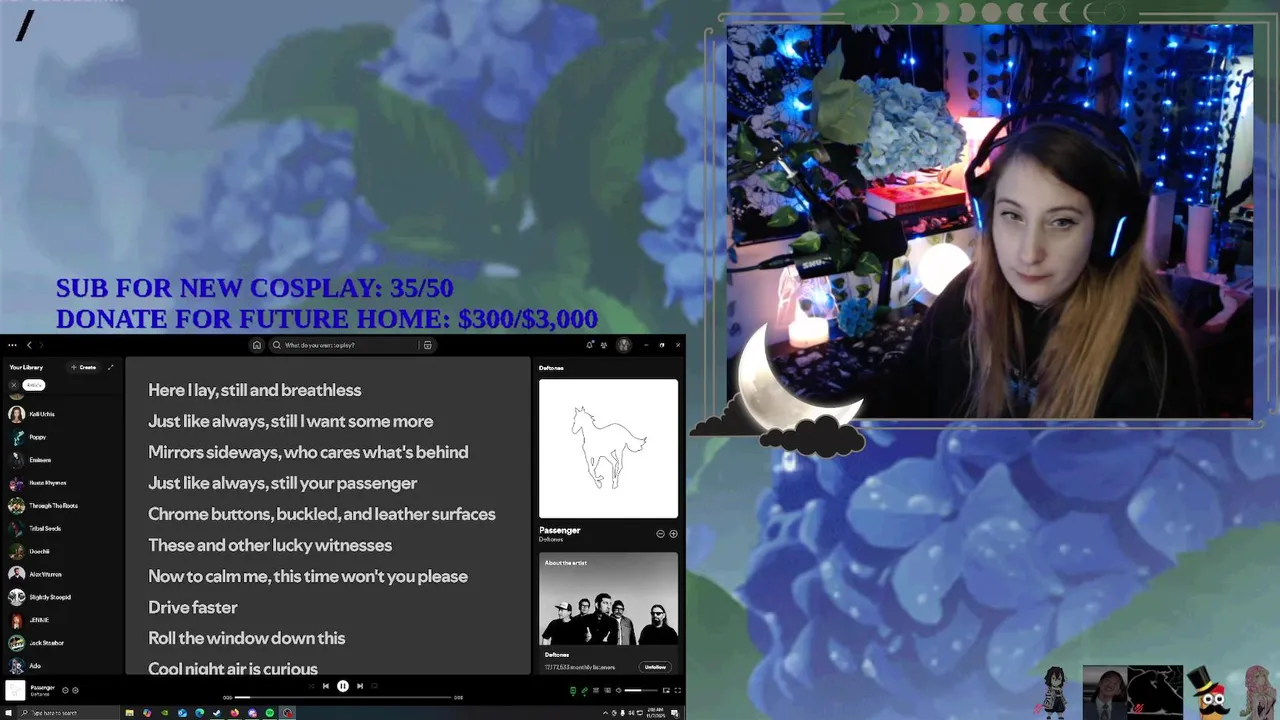This screenshot has width=1280, height=720.
Task: Seek within the song progress bar
Action: [x=343, y=697]
